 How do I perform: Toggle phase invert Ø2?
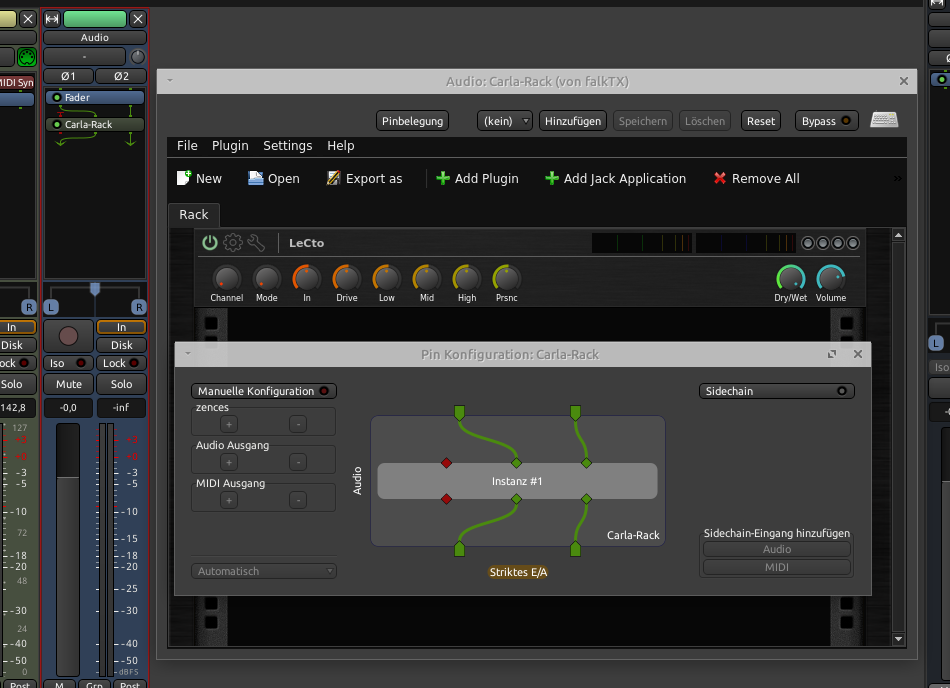point(121,76)
